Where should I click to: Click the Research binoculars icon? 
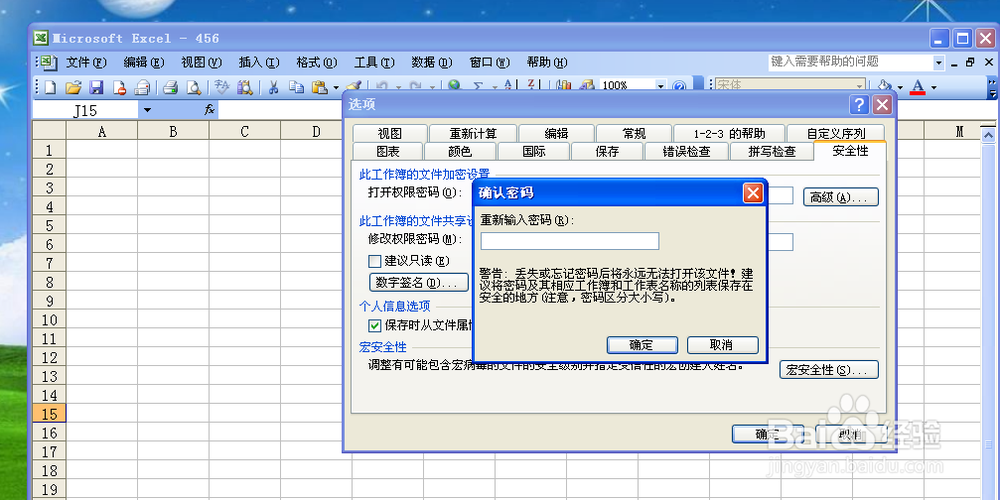coord(245,87)
